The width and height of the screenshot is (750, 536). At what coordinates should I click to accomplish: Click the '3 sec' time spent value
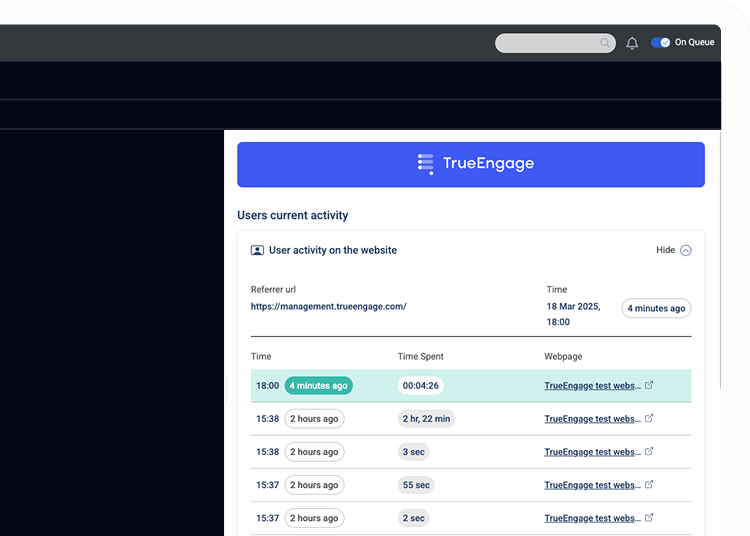(413, 452)
